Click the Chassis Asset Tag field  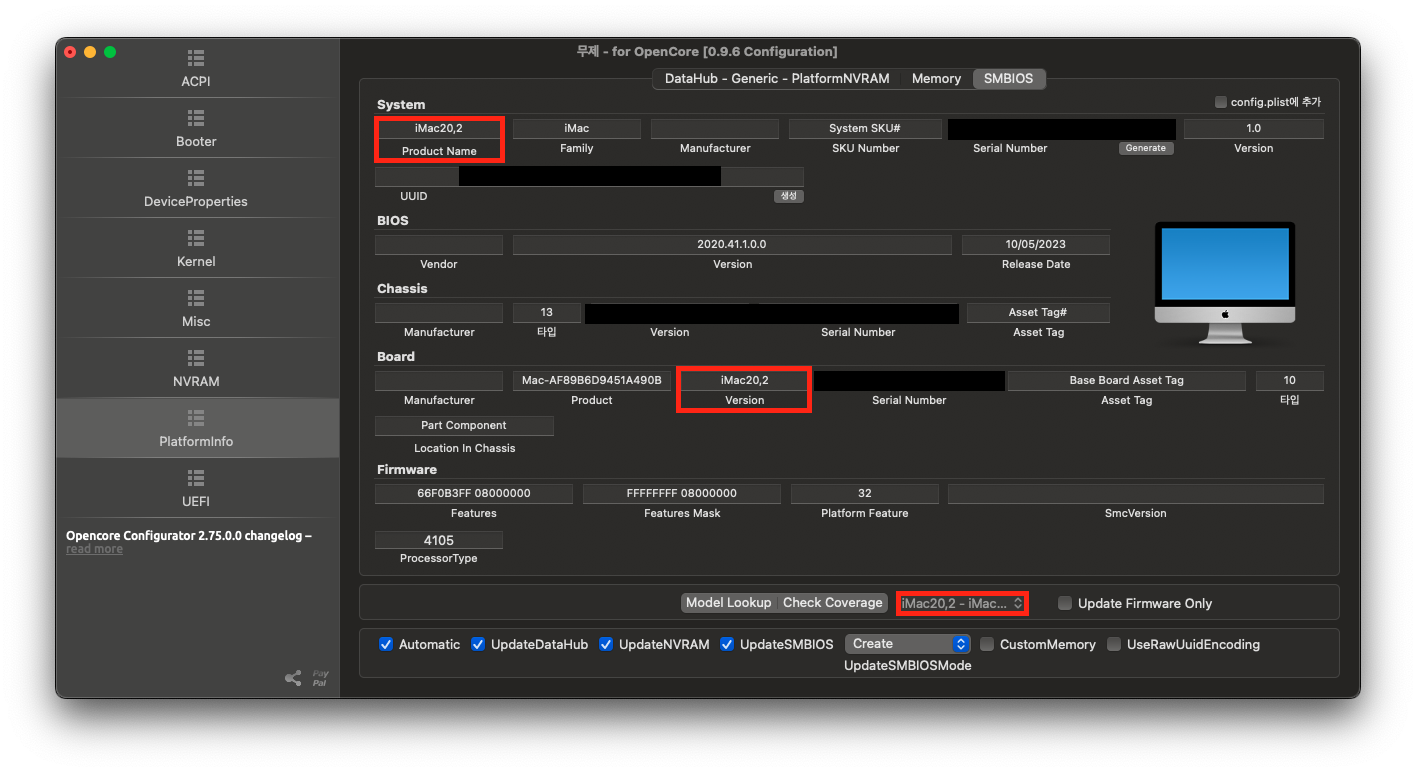pyautogui.click(x=1038, y=312)
